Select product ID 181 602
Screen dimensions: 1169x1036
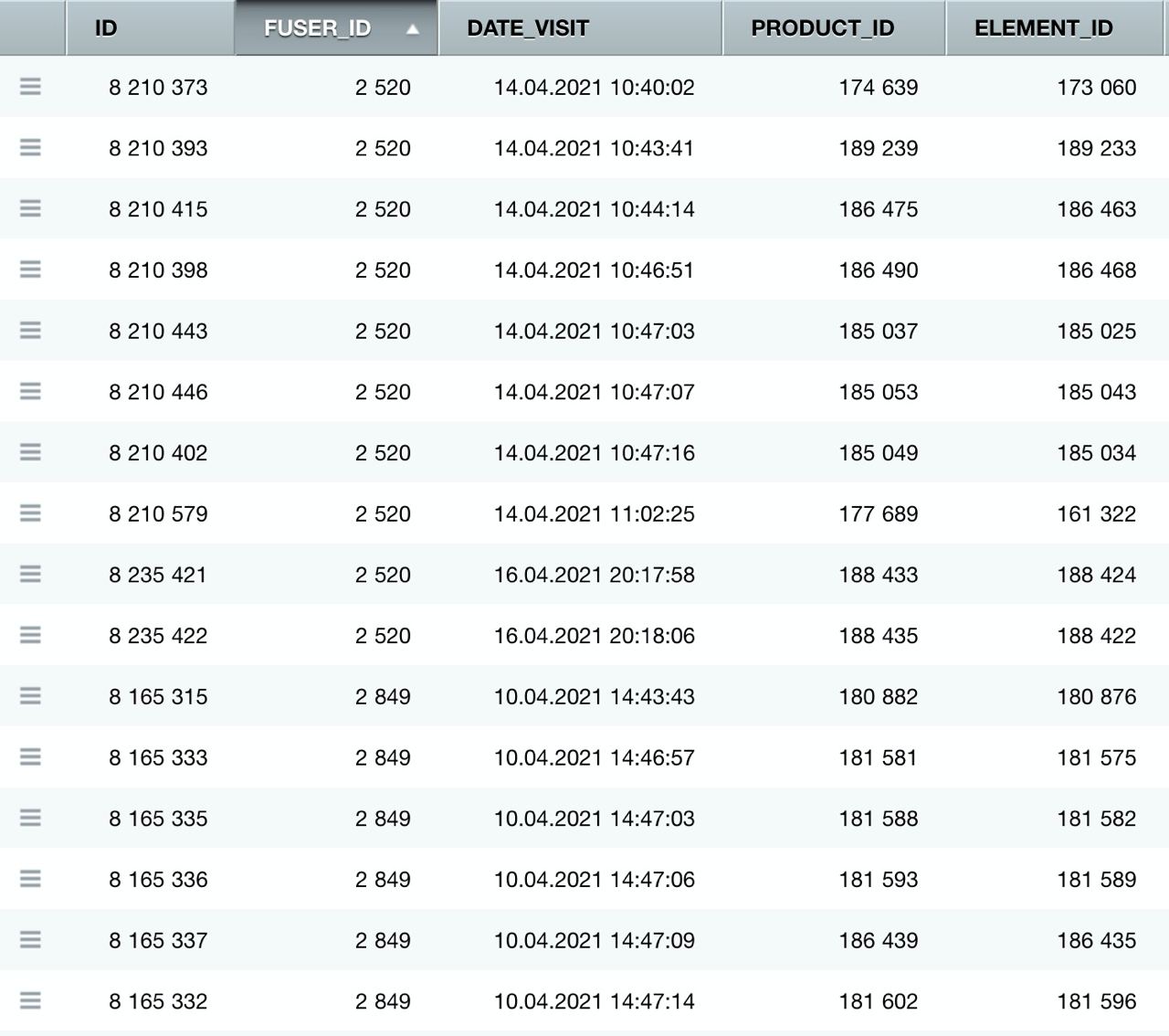pyautogui.click(x=879, y=1001)
